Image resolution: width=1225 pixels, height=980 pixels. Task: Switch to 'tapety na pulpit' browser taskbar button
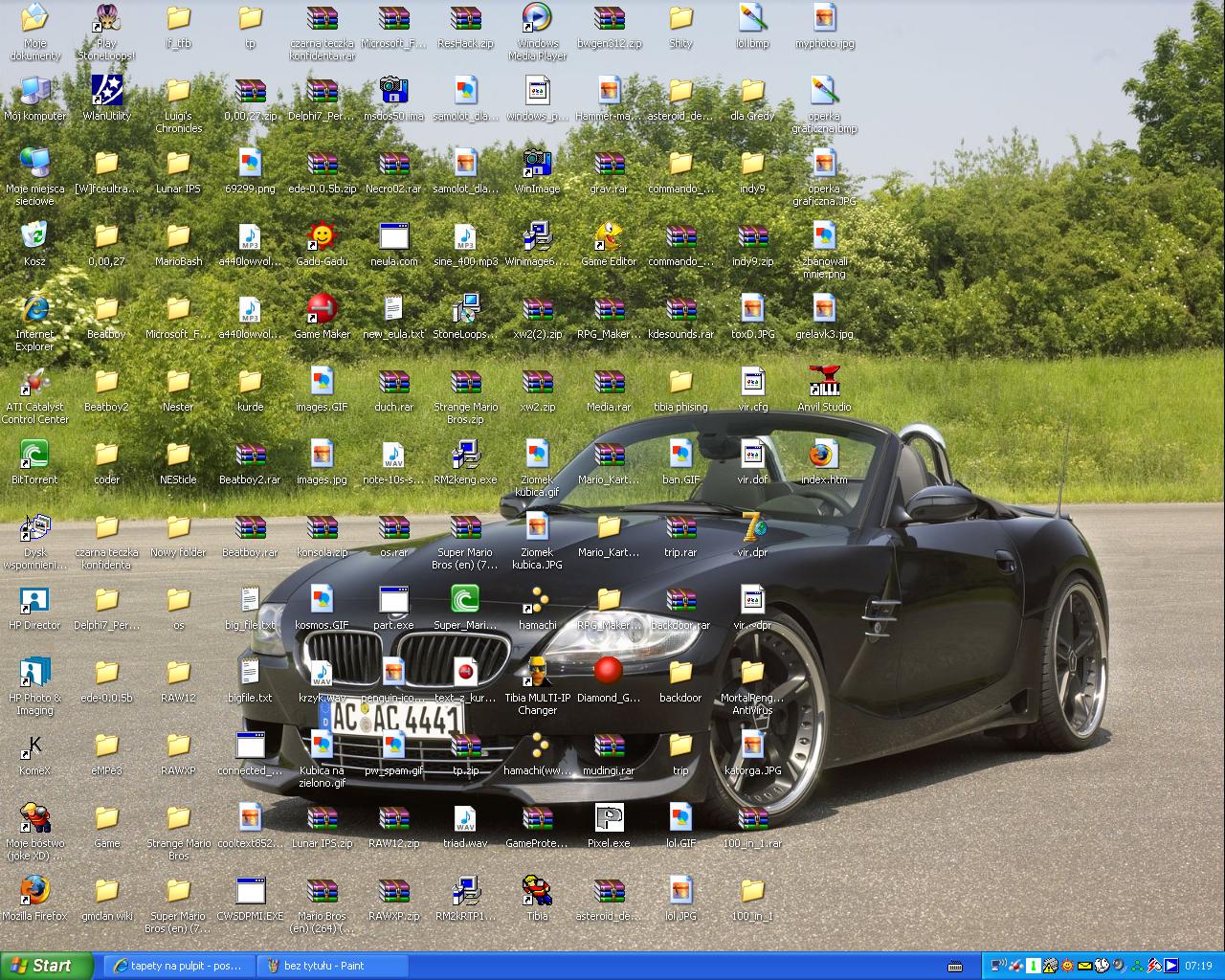tap(178, 966)
